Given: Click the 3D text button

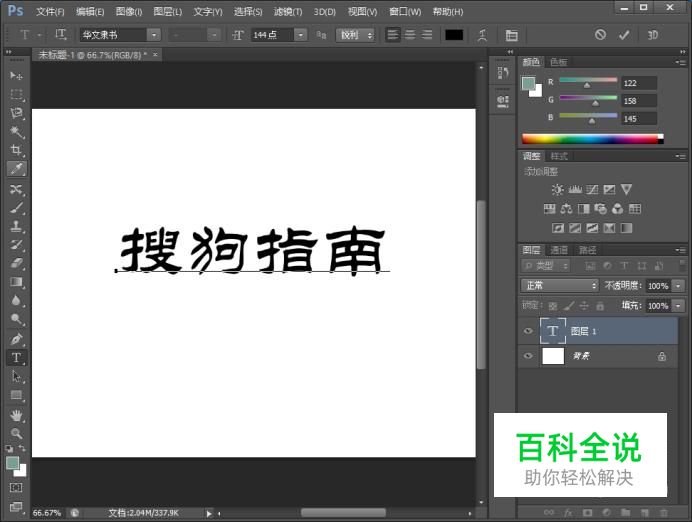Looking at the screenshot, I should 653,35.
